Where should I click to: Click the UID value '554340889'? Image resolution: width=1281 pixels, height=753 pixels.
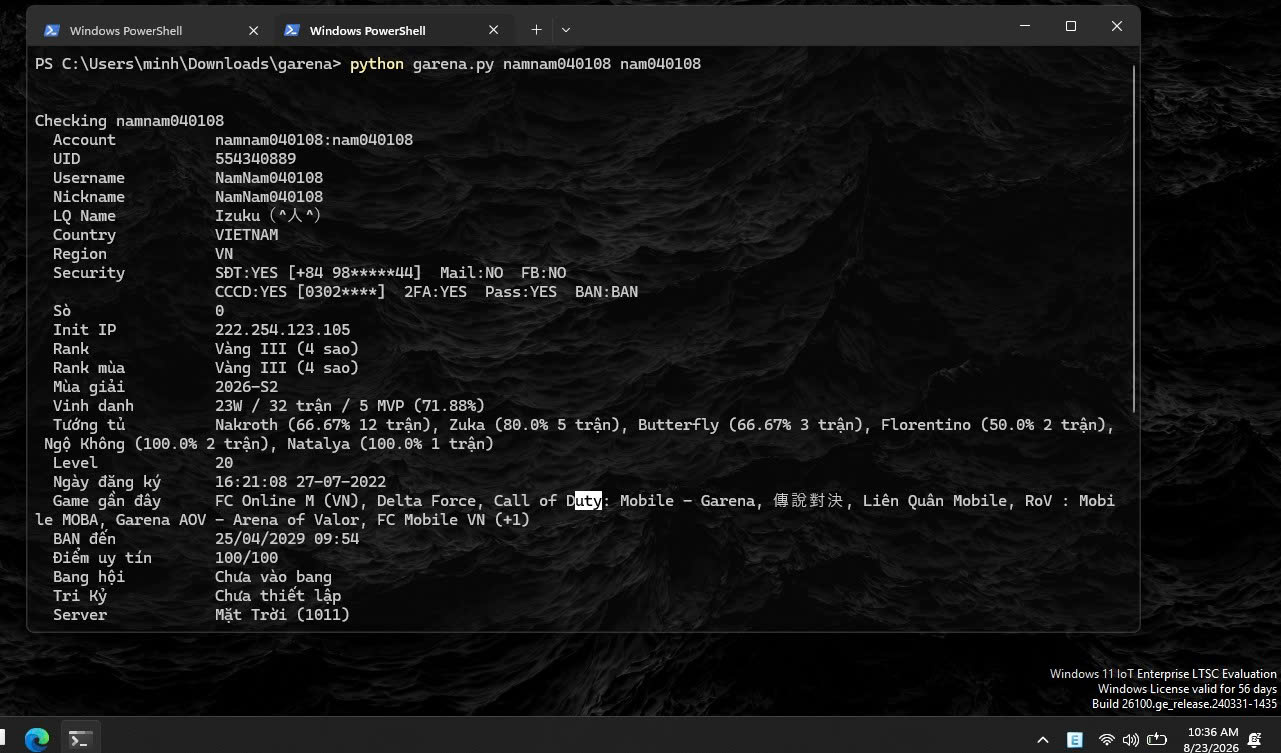(x=255, y=159)
